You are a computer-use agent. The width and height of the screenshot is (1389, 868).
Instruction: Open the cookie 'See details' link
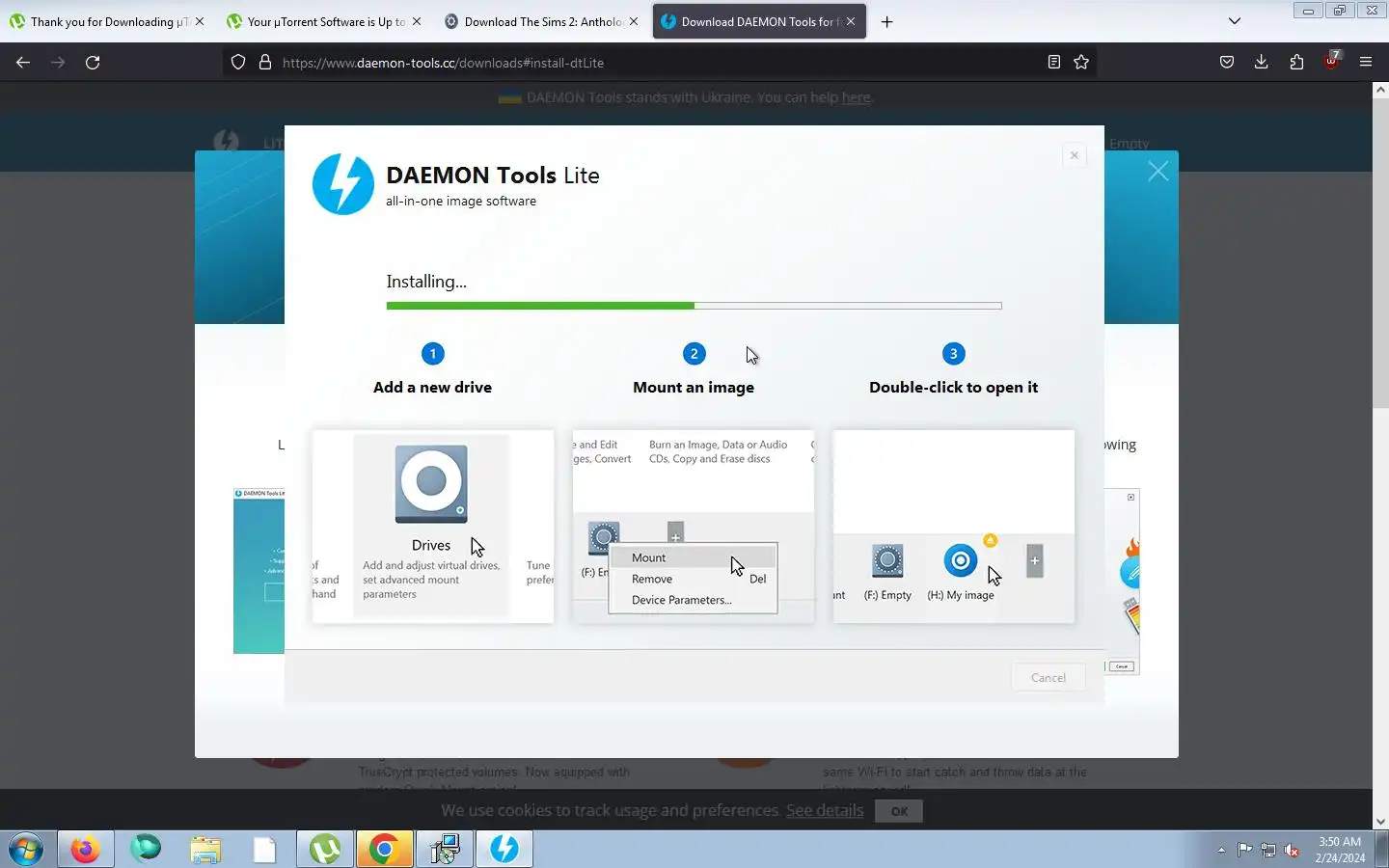pyautogui.click(x=825, y=810)
